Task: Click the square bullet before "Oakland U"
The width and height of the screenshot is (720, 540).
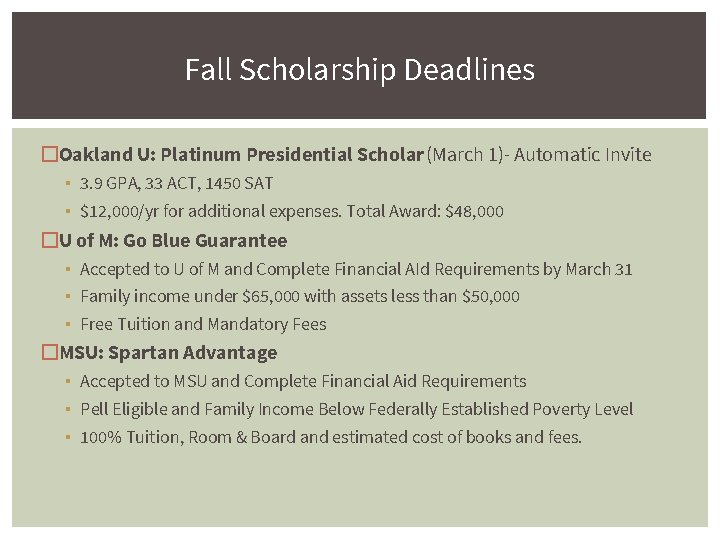Action: coord(49,155)
